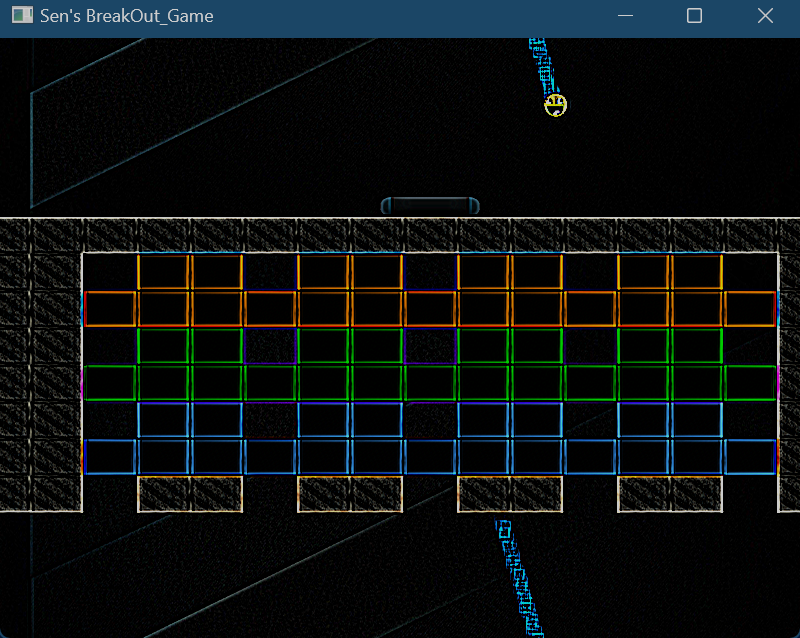Screen dimensions: 800x638
Task: Click the leftmost hatched brick below the blue rows
Action: (164, 494)
